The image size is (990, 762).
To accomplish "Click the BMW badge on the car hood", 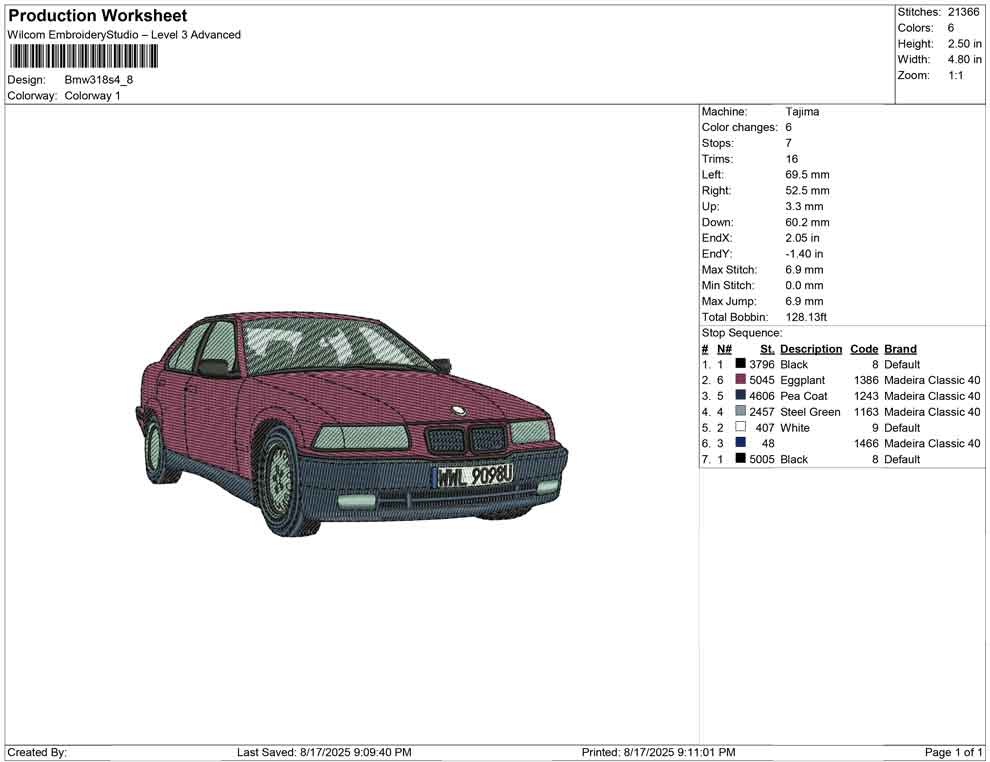I will (458, 410).
